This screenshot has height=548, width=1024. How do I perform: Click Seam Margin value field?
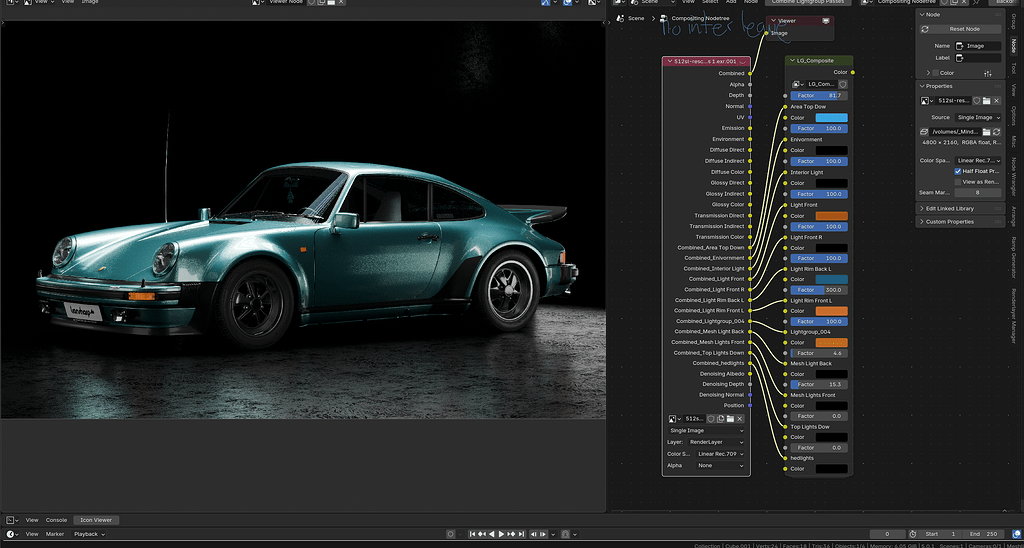[x=978, y=193]
